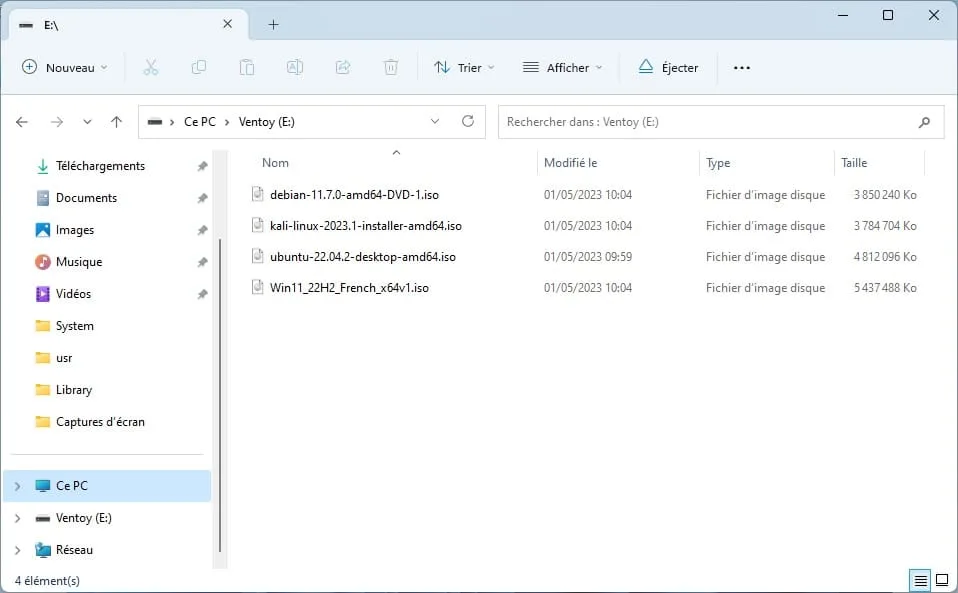Open the See more three-dots menu

[742, 68]
